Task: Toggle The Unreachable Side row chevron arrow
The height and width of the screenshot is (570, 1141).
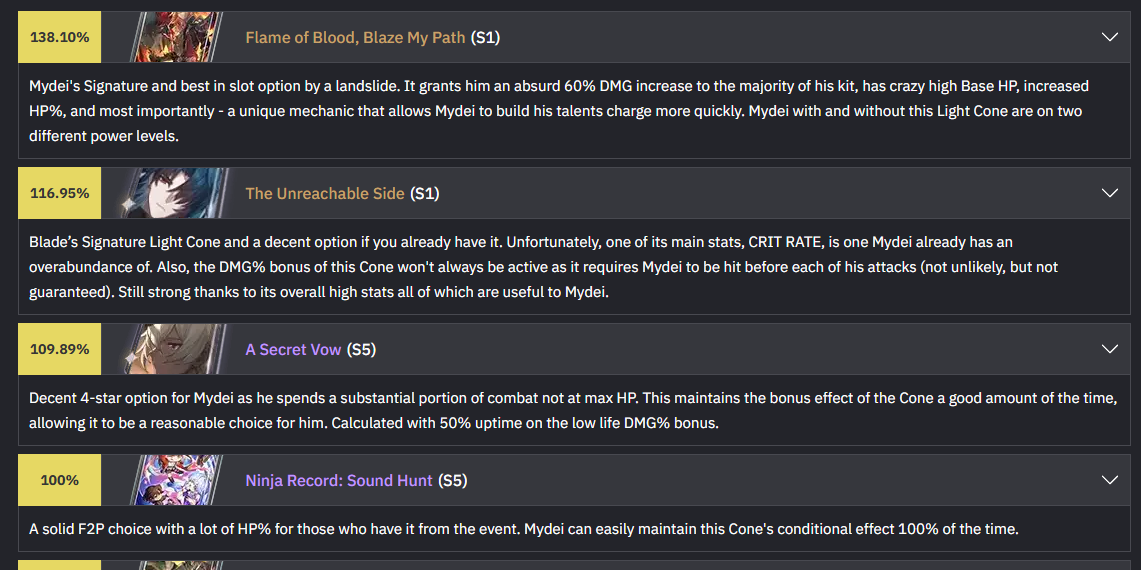Action: coord(1110,193)
